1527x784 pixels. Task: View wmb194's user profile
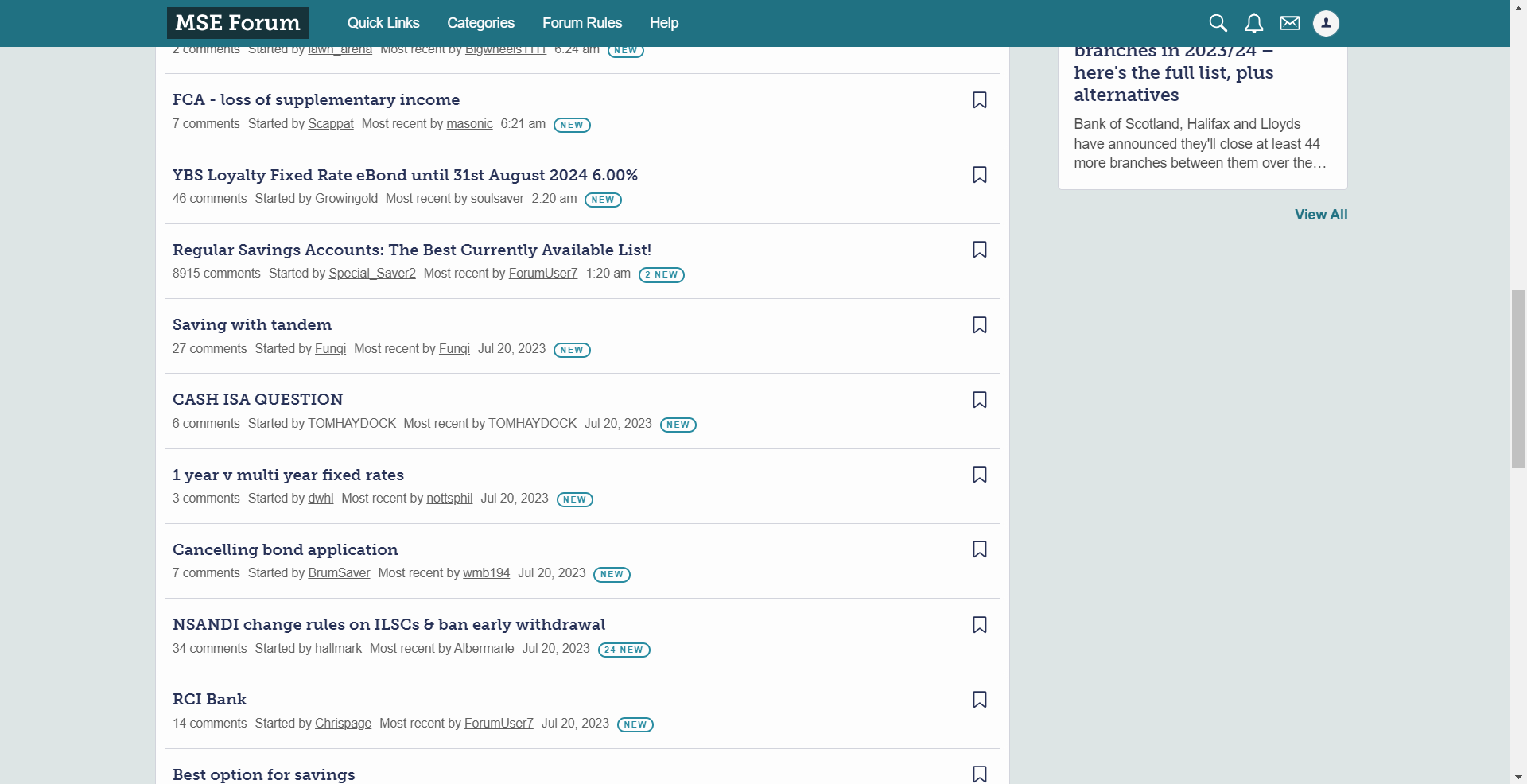pyautogui.click(x=486, y=573)
